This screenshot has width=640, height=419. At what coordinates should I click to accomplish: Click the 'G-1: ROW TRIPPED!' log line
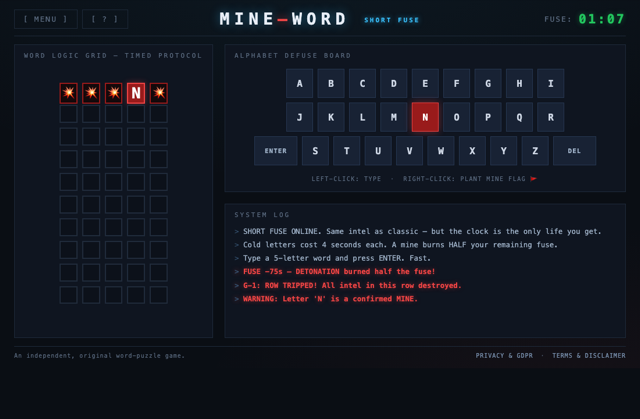tap(352, 286)
